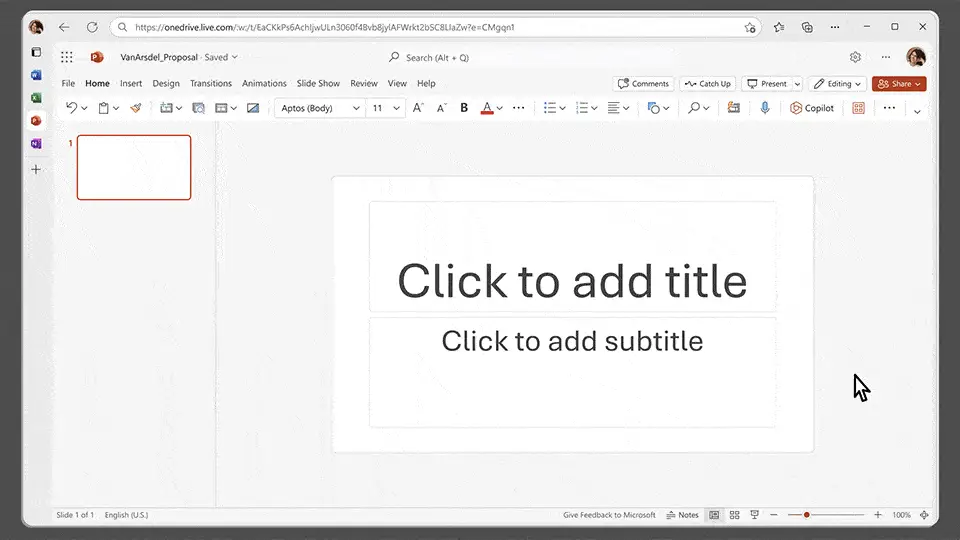The width and height of the screenshot is (960, 540).
Task: Click the zoom in plus button
Action: click(x=878, y=515)
